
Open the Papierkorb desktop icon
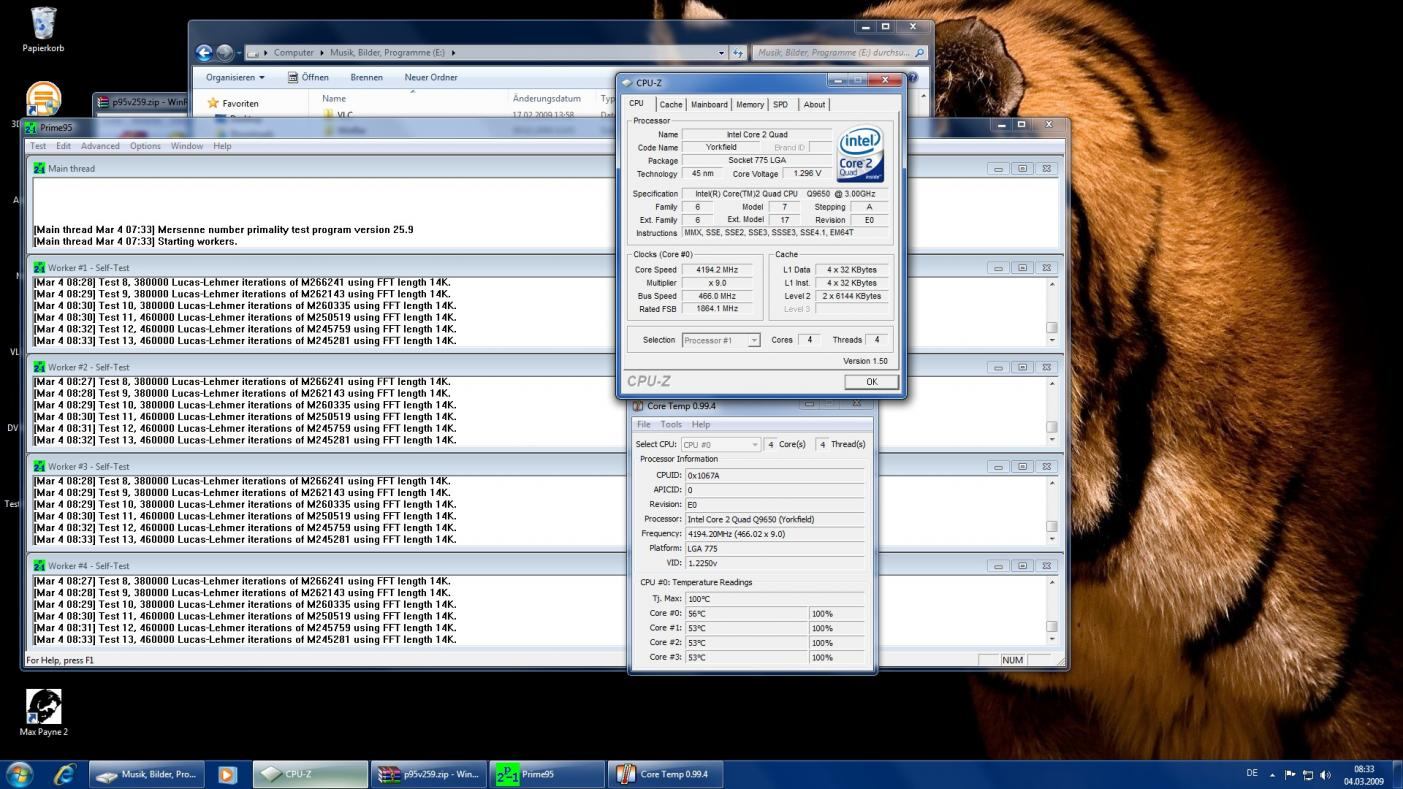[x=43, y=29]
